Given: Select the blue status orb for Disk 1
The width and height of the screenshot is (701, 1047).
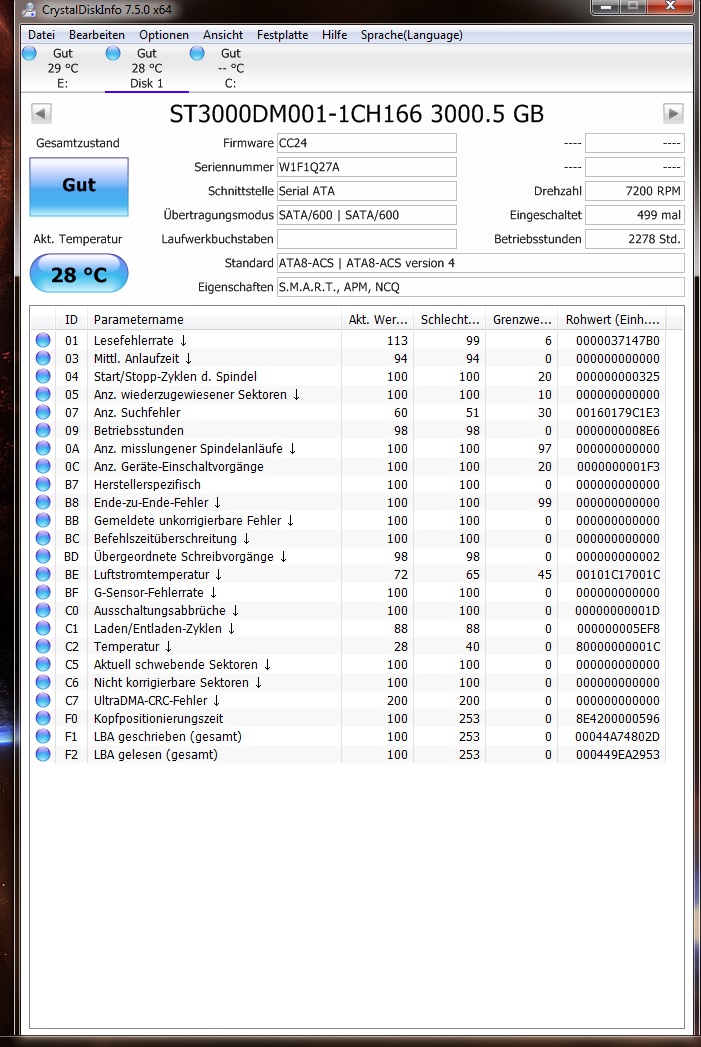Looking at the screenshot, I should coord(113,53).
